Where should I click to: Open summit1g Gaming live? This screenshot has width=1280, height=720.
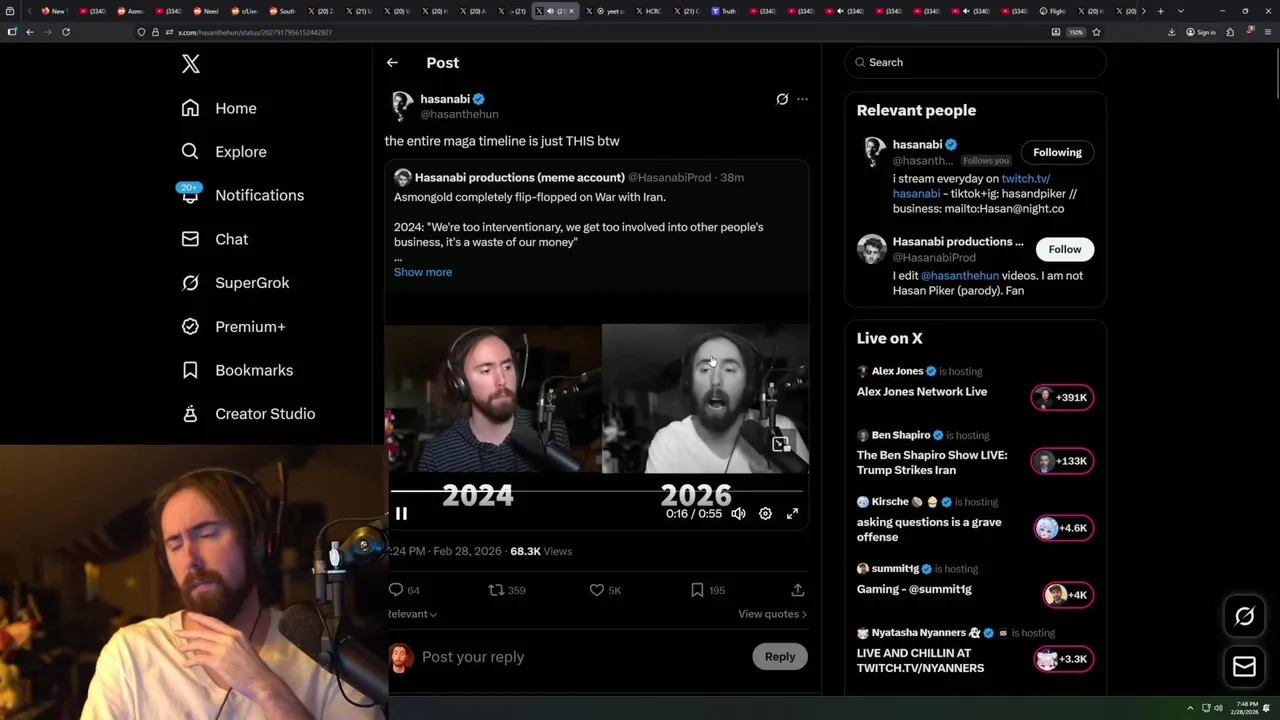pos(914,589)
